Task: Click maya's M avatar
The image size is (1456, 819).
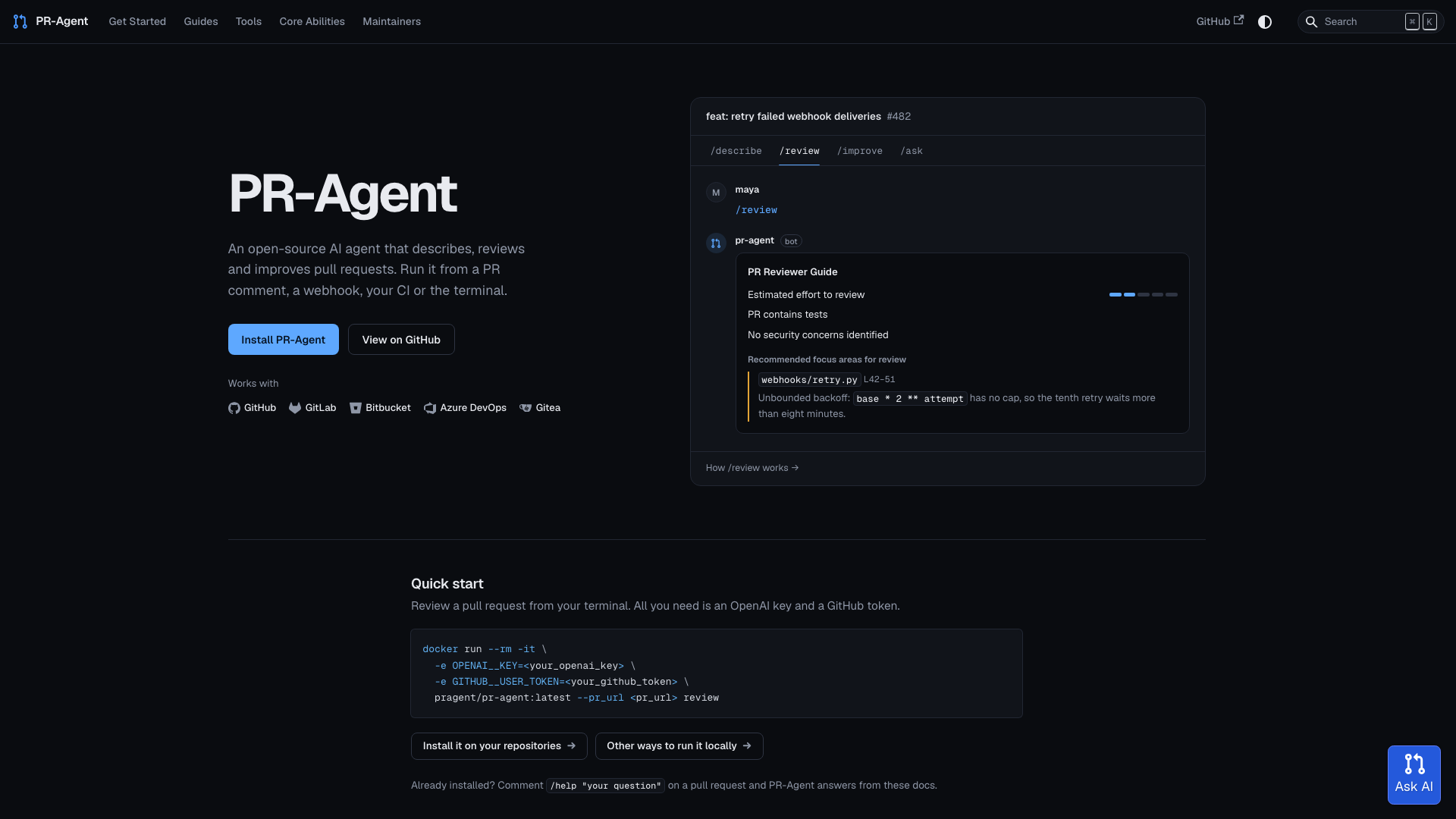Action: tap(716, 193)
